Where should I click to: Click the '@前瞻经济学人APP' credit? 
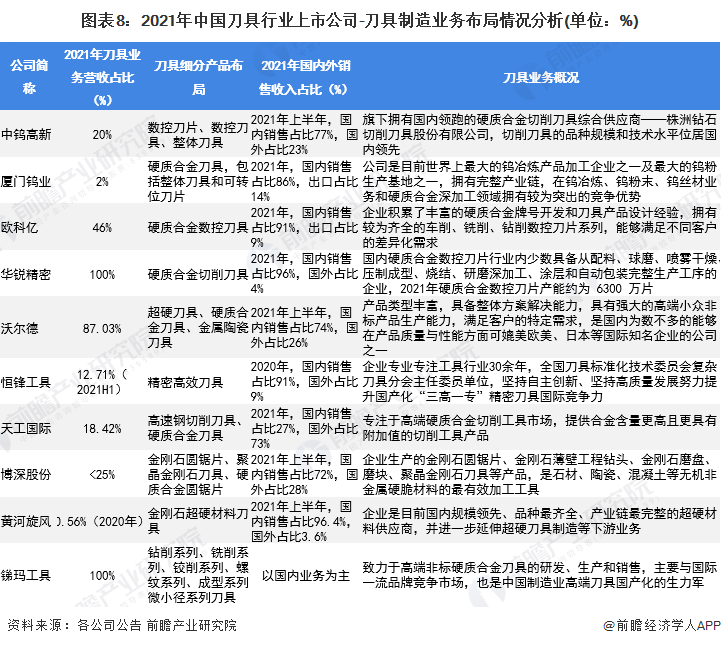[661, 625]
